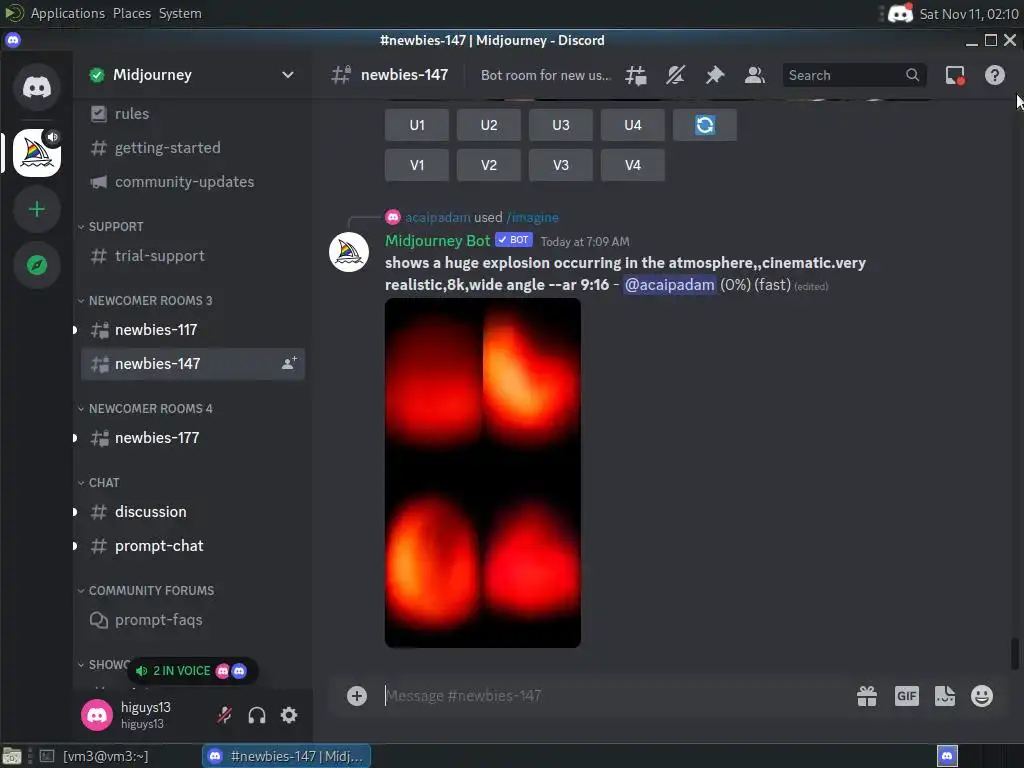The image size is (1024, 768).
Task: Click the attach file plus button
Action: [357, 696]
